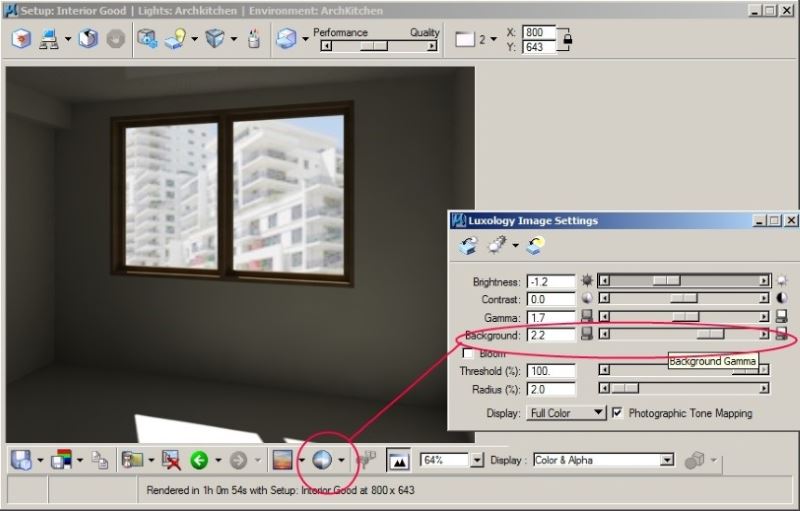Click the delete image red X icon
800x511 pixels.
tap(171, 460)
